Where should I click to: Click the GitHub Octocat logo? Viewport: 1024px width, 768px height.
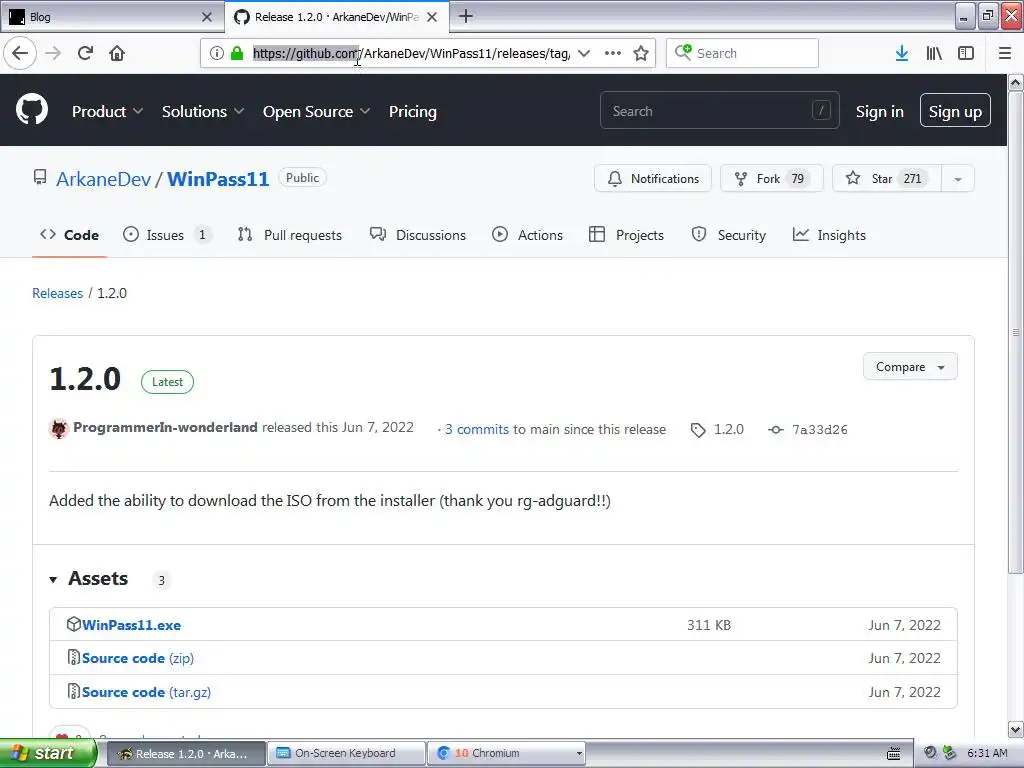(x=32, y=109)
